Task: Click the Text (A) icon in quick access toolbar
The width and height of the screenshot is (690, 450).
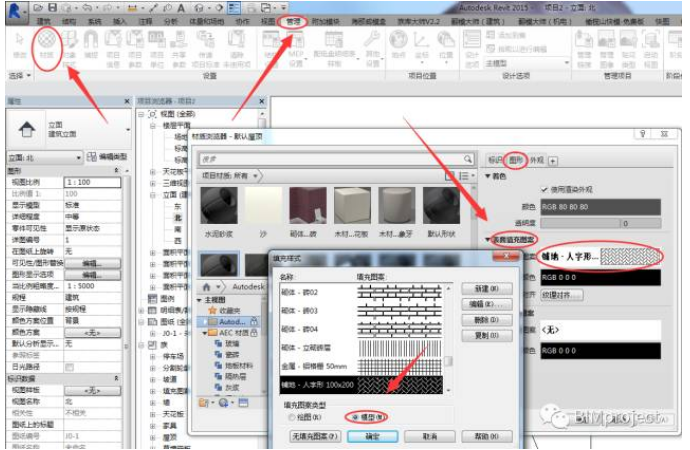Action: click(181, 8)
